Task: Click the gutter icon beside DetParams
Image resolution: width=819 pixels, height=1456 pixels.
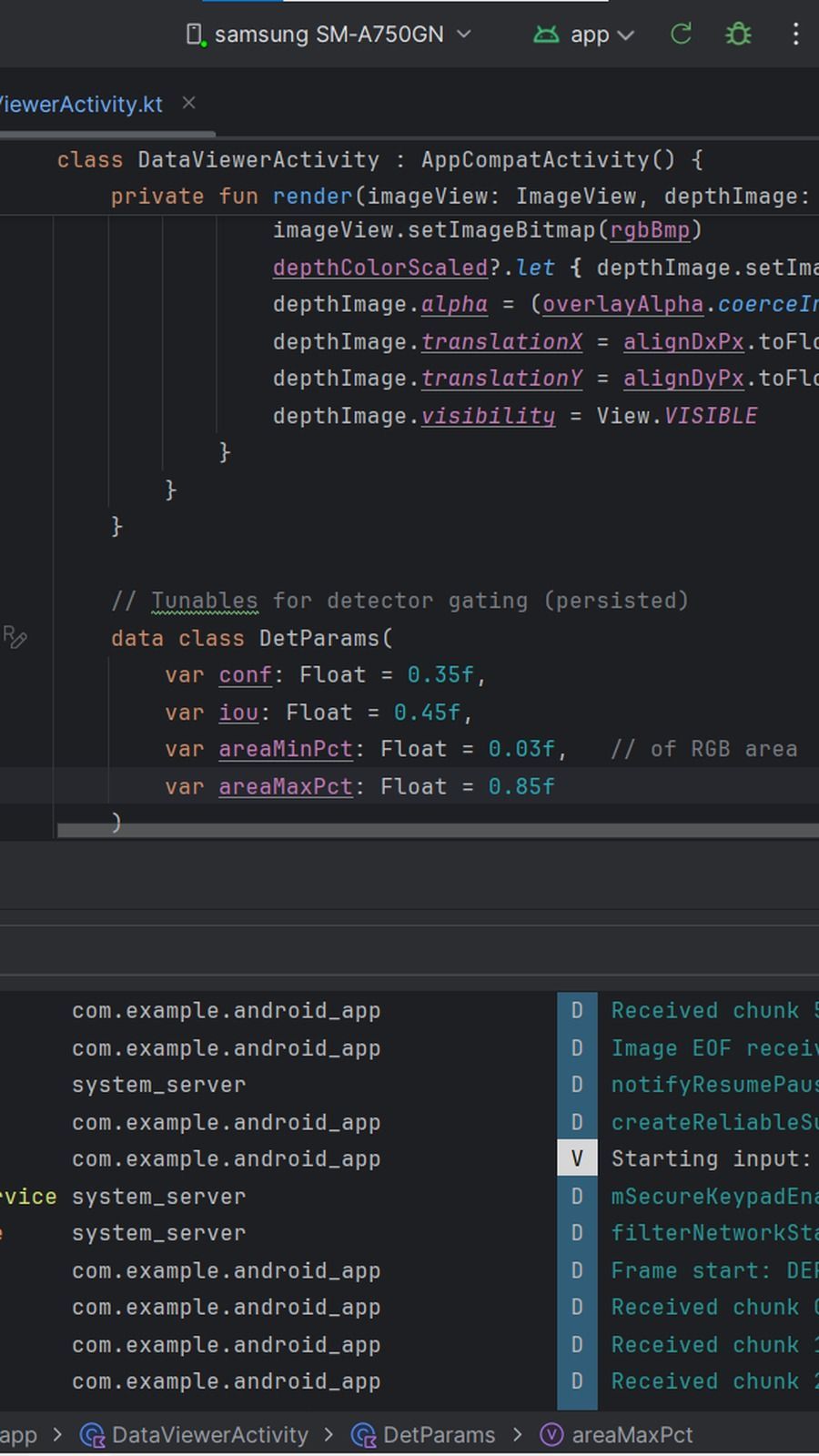Action: [15, 637]
